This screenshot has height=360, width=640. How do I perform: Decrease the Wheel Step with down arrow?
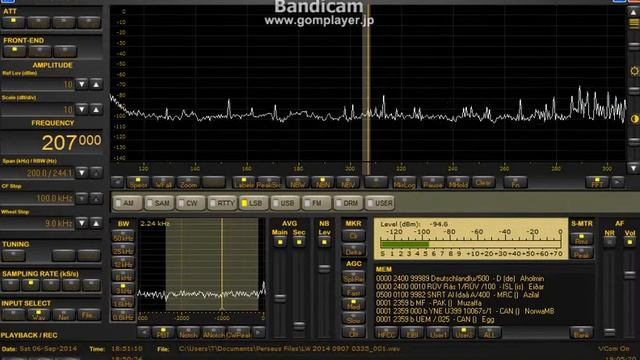pyautogui.click(x=82, y=223)
